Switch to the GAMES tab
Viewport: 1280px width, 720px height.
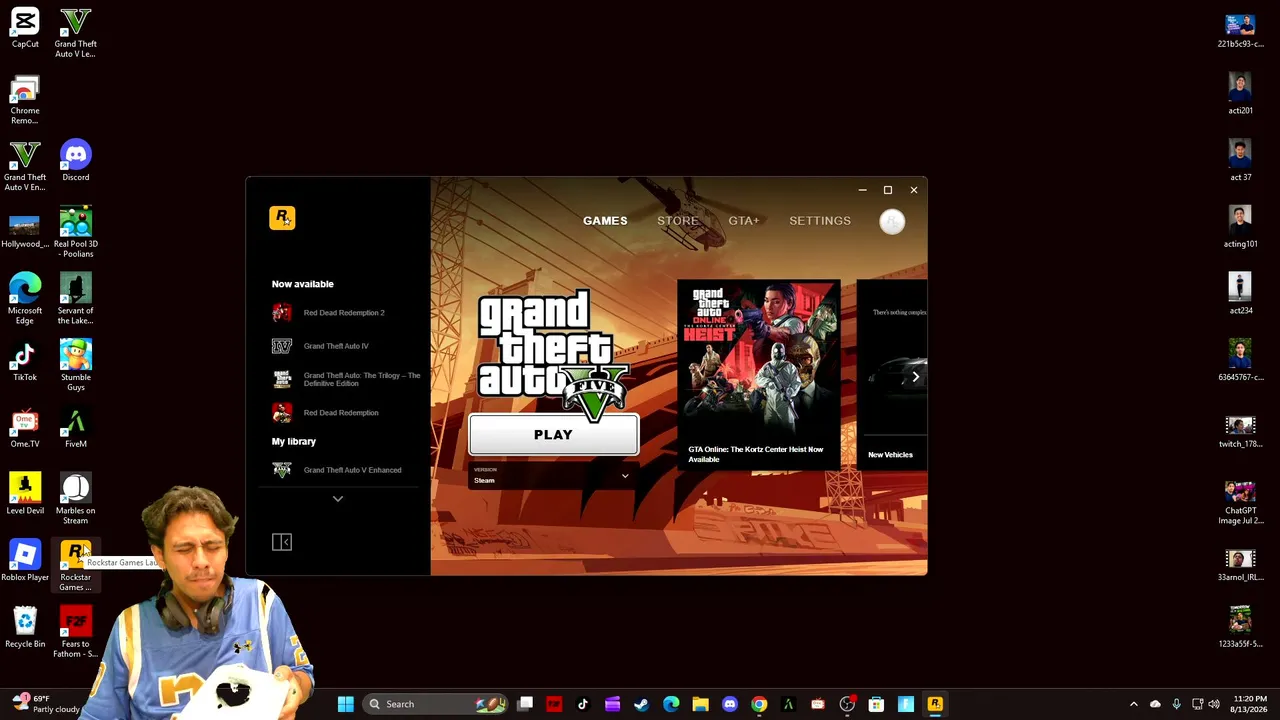click(x=605, y=221)
